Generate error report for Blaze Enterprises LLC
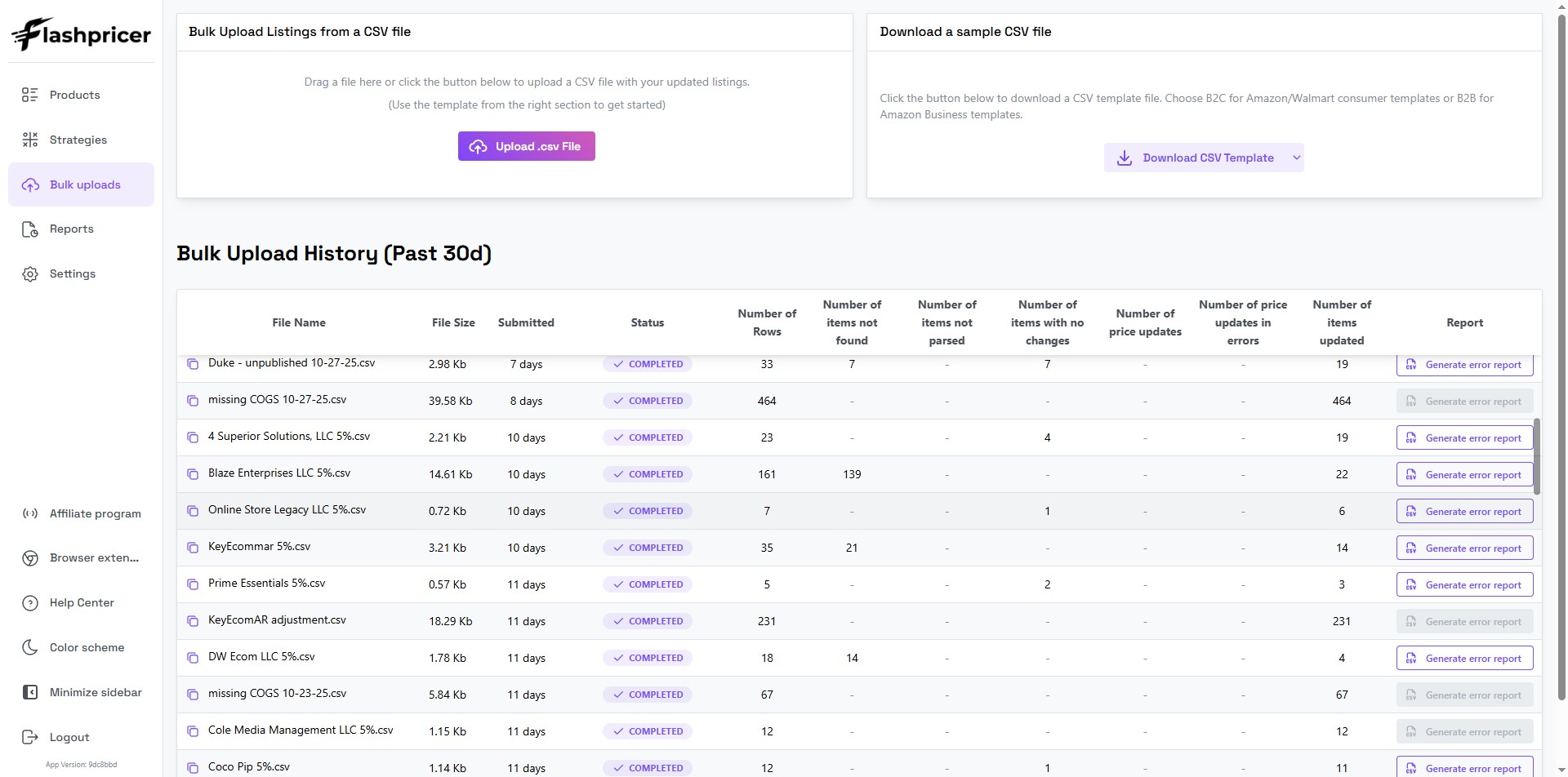Screen dimensions: 1568x777 (1464, 475)
